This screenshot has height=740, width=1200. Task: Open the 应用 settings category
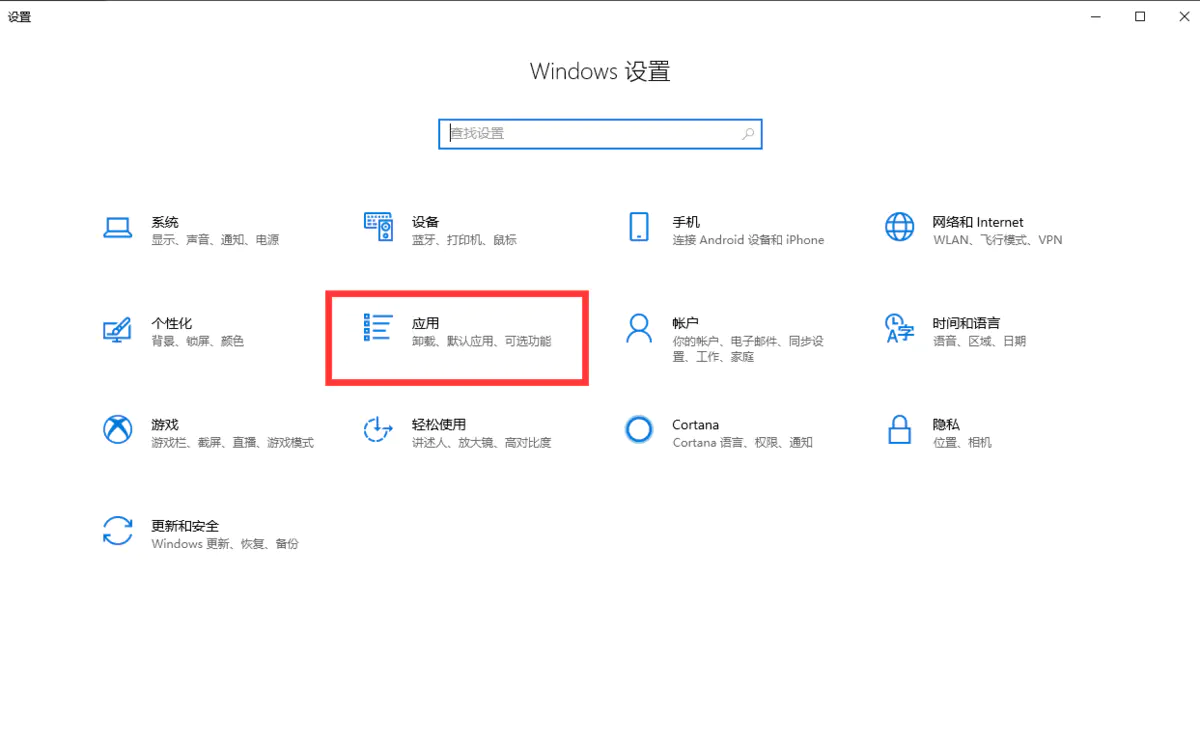click(425, 323)
